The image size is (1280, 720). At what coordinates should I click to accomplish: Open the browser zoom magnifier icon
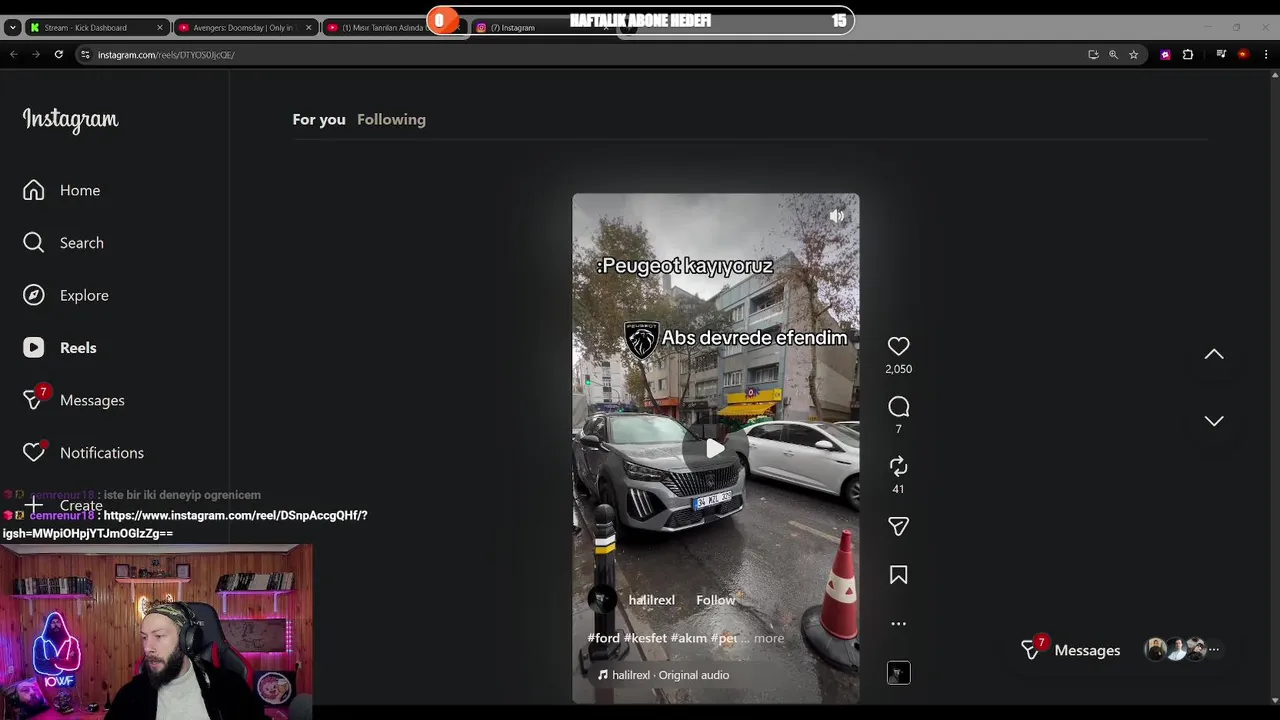(x=1113, y=55)
